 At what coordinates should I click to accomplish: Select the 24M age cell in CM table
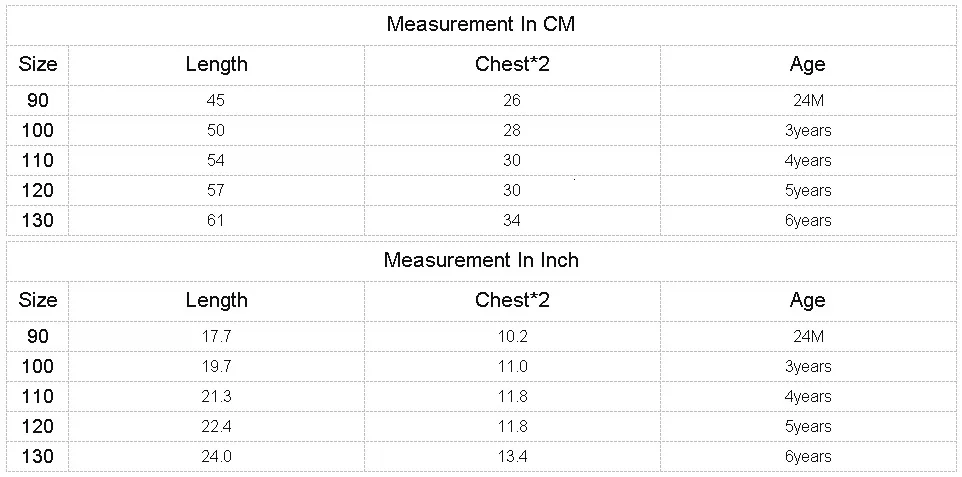pyautogui.click(x=808, y=100)
